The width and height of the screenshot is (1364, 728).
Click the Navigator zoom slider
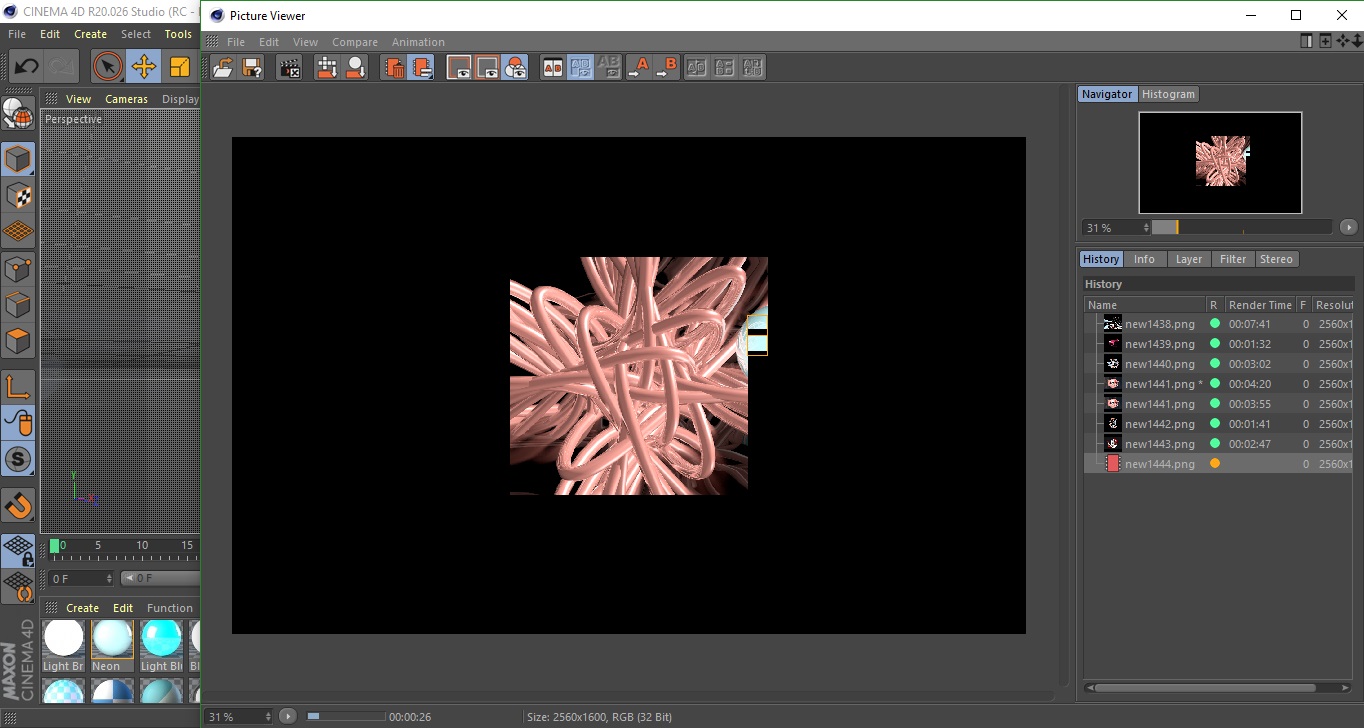tap(1240, 228)
